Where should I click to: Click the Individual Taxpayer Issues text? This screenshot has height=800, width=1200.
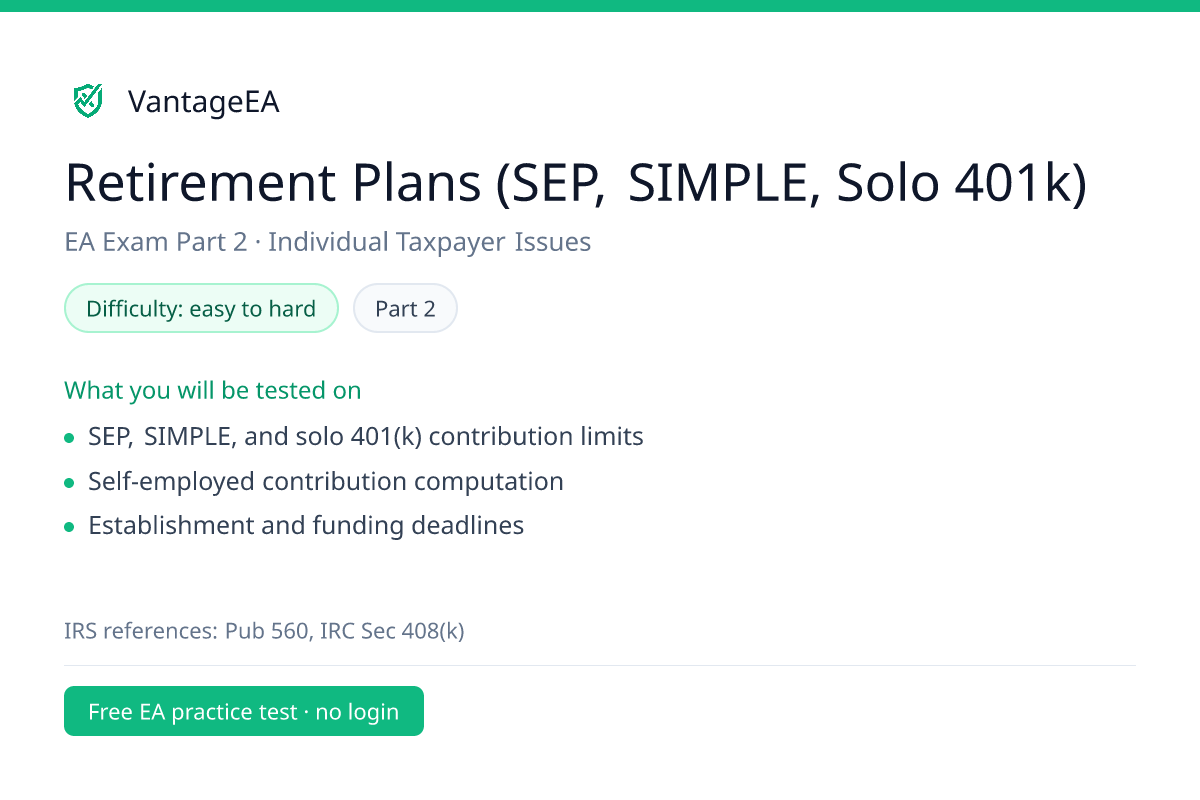click(430, 242)
